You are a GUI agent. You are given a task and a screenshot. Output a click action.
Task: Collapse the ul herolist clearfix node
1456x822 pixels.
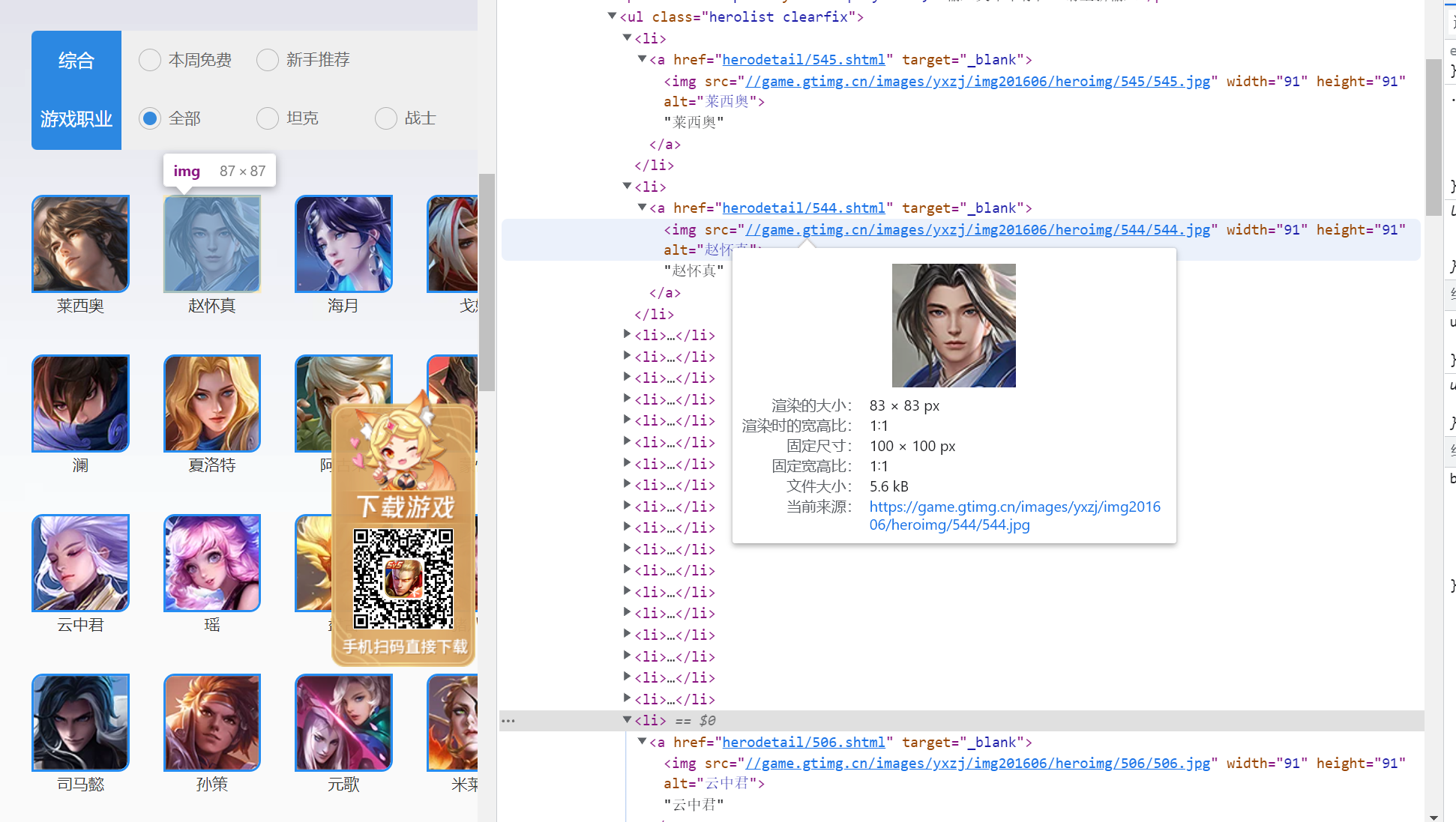tap(612, 16)
